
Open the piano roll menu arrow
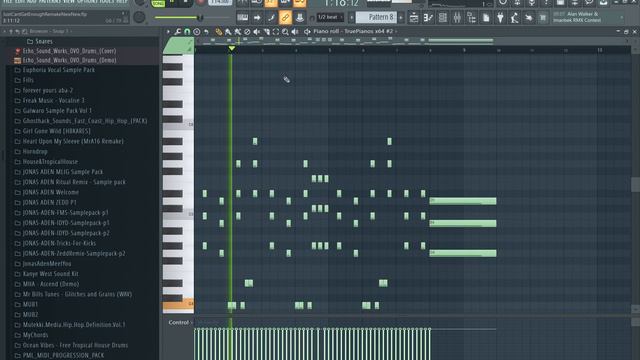[x=168, y=31]
